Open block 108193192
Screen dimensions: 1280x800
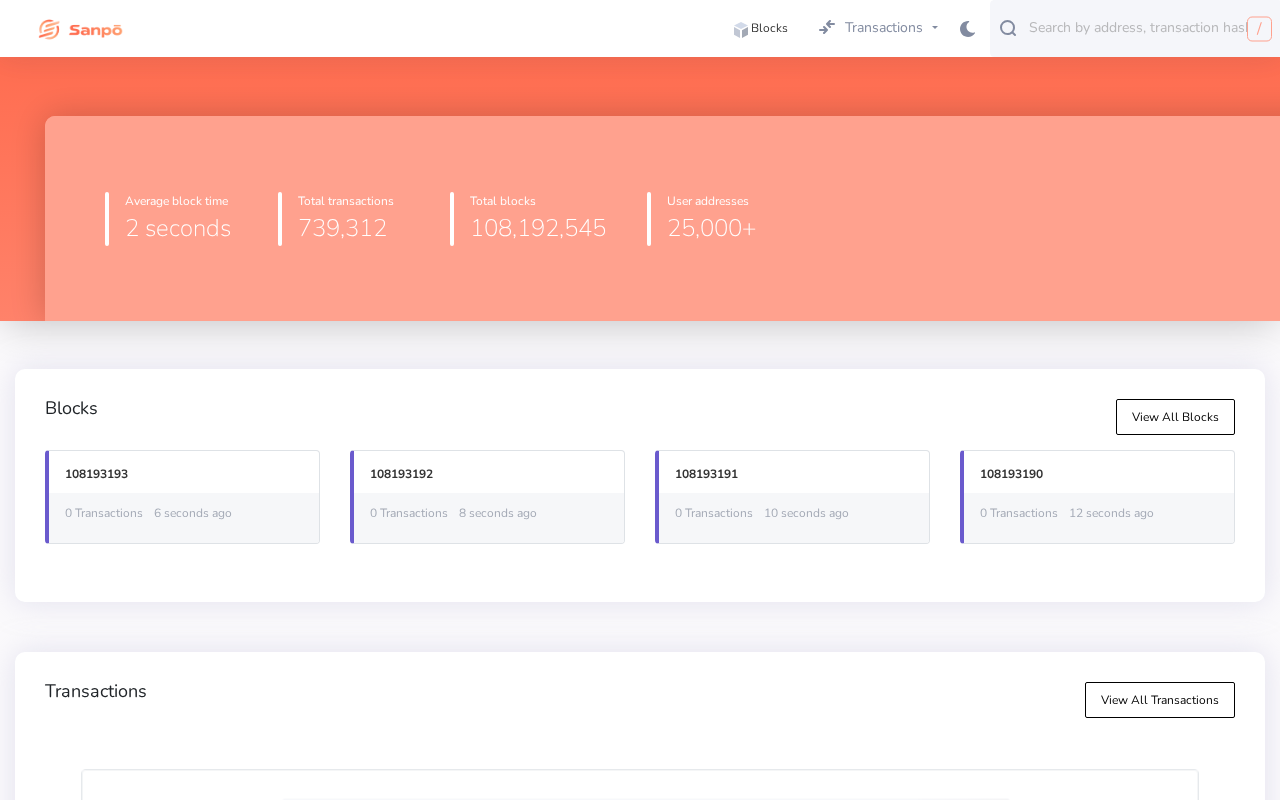tap(401, 474)
